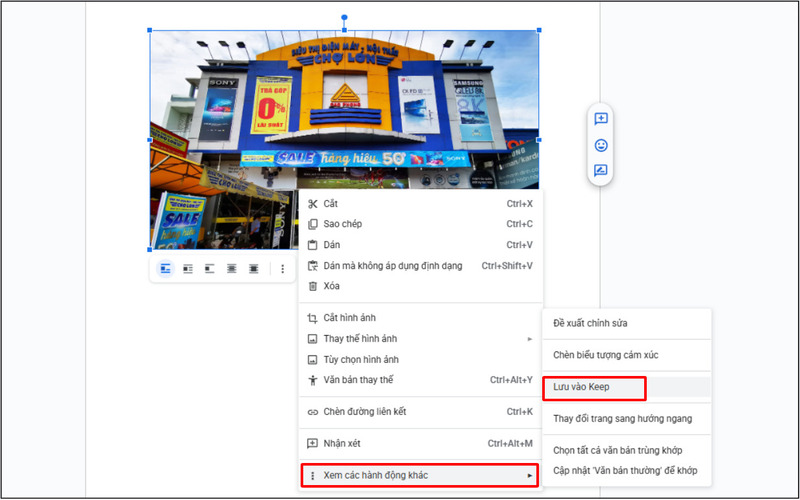Click the comment icon beside Nhận xét

(312, 444)
